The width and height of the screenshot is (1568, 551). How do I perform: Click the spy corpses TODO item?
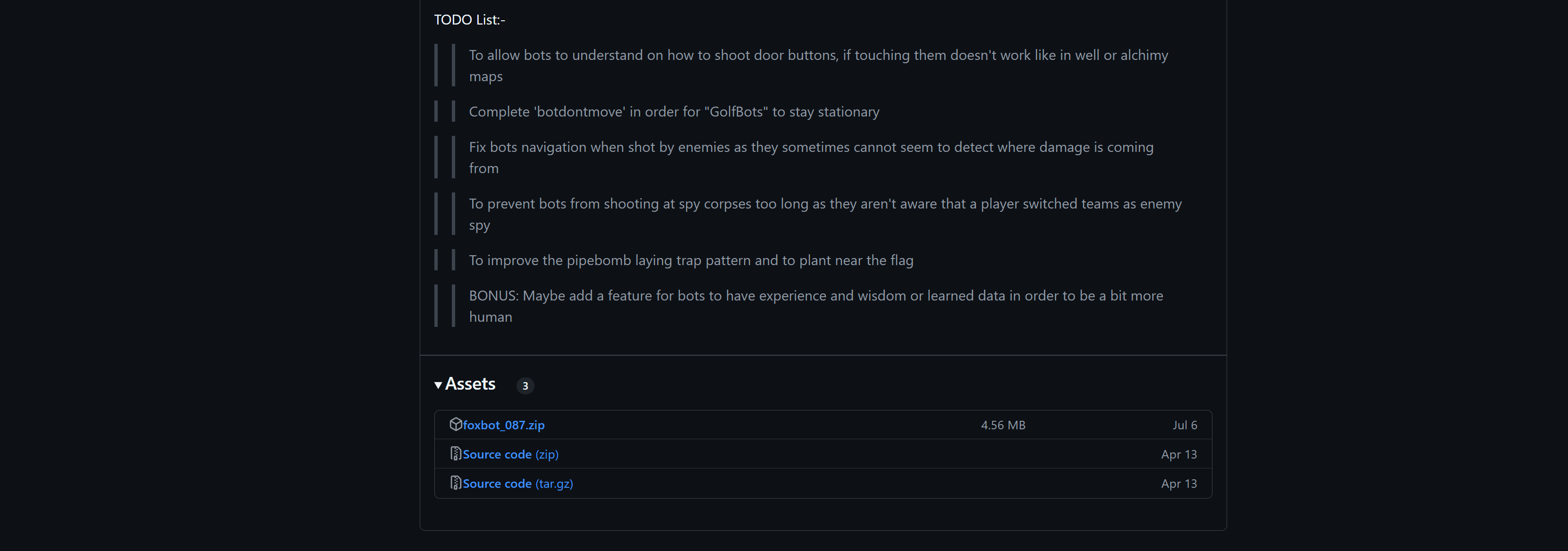click(825, 204)
